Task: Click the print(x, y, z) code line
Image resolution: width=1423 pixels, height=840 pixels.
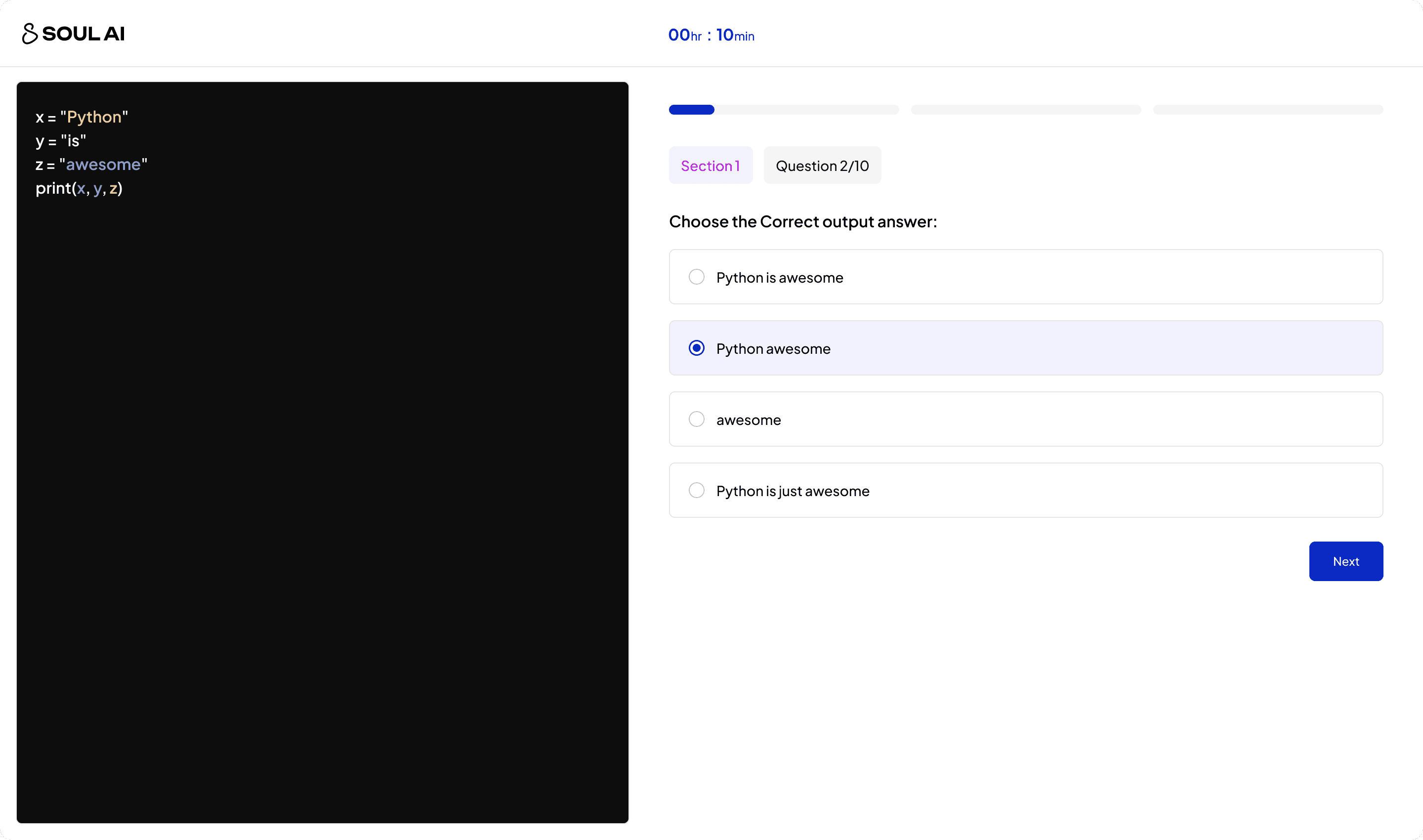Action: coord(79,188)
